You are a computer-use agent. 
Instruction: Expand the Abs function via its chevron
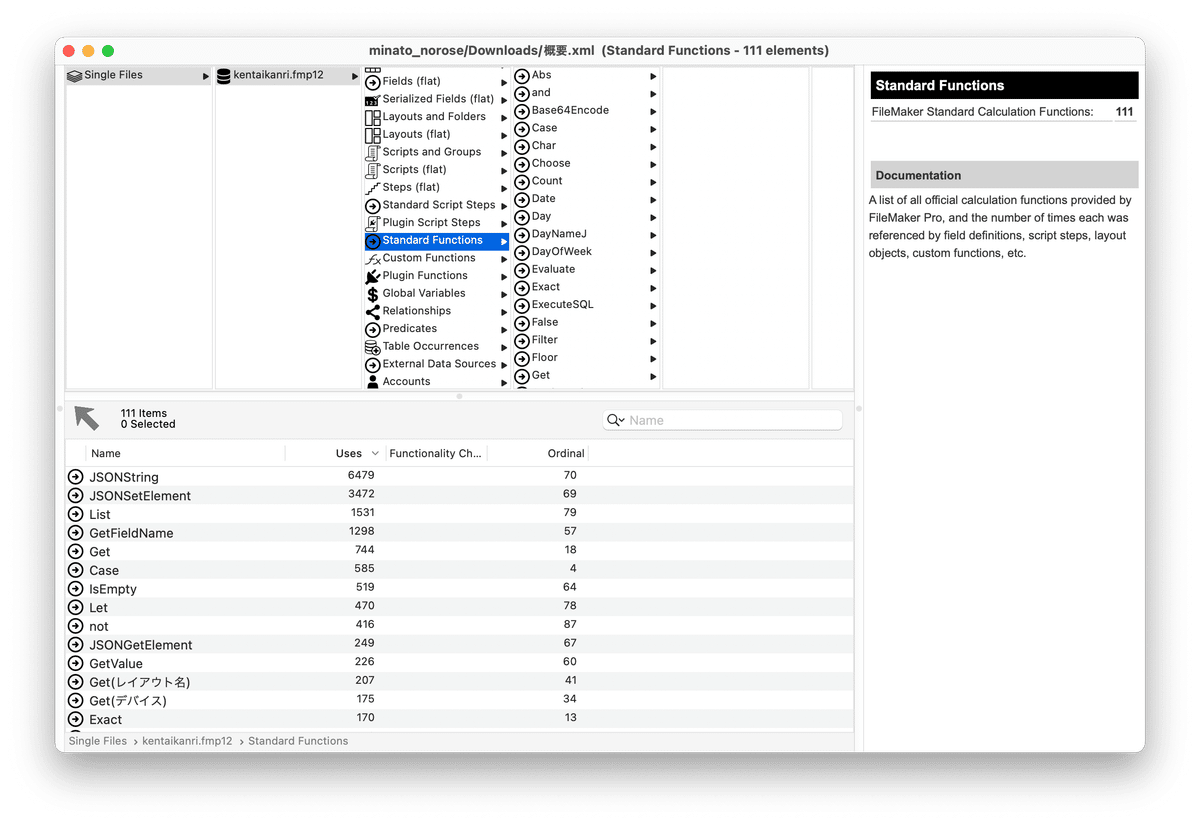click(x=653, y=74)
